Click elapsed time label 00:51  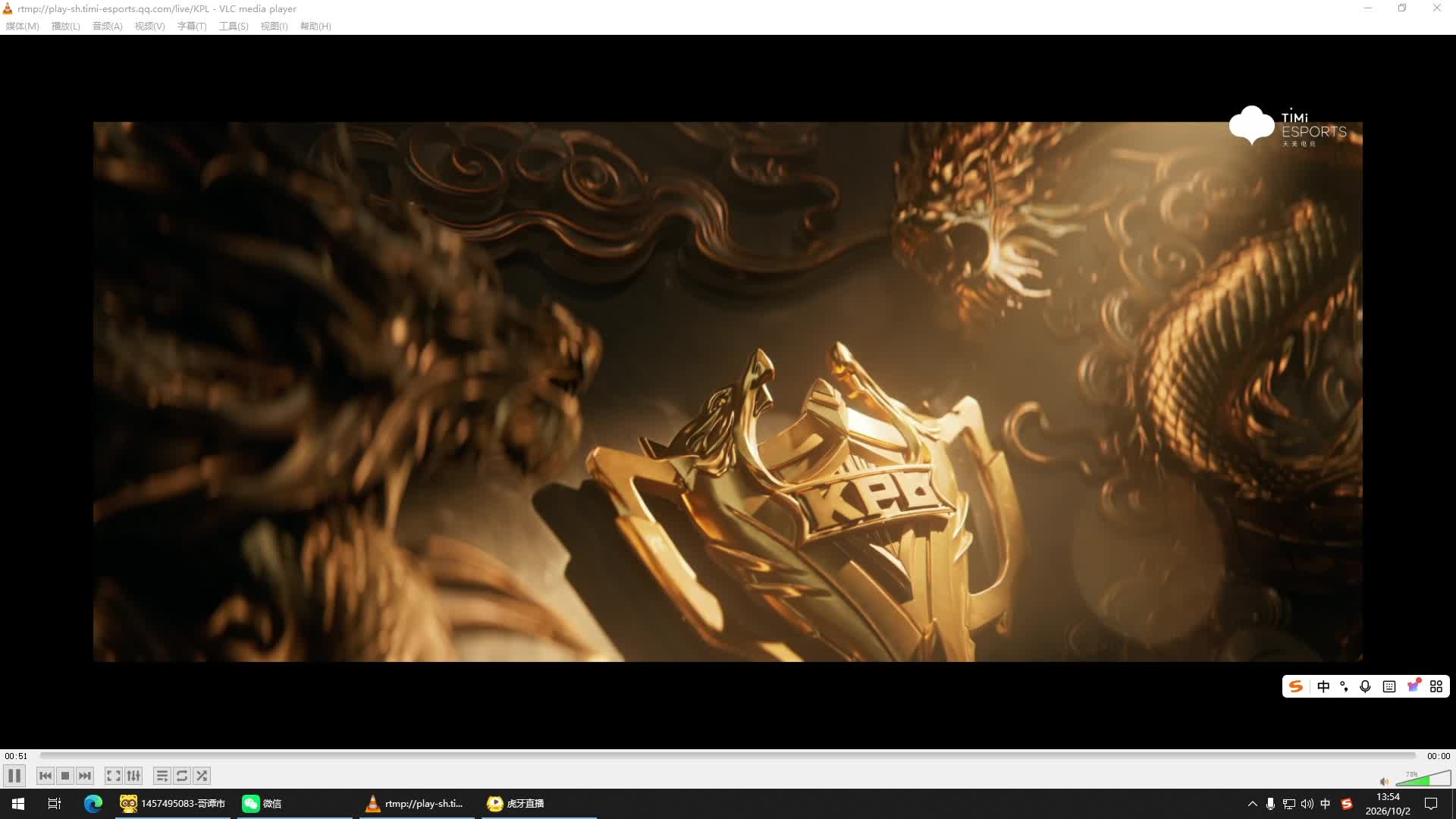tap(16, 756)
